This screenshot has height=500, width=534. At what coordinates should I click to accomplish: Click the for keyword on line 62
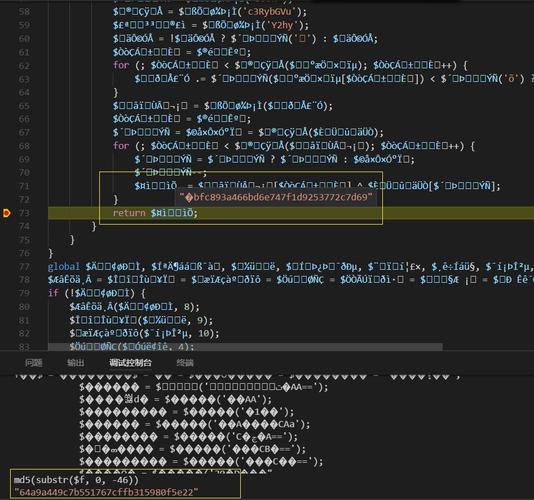click(x=121, y=65)
